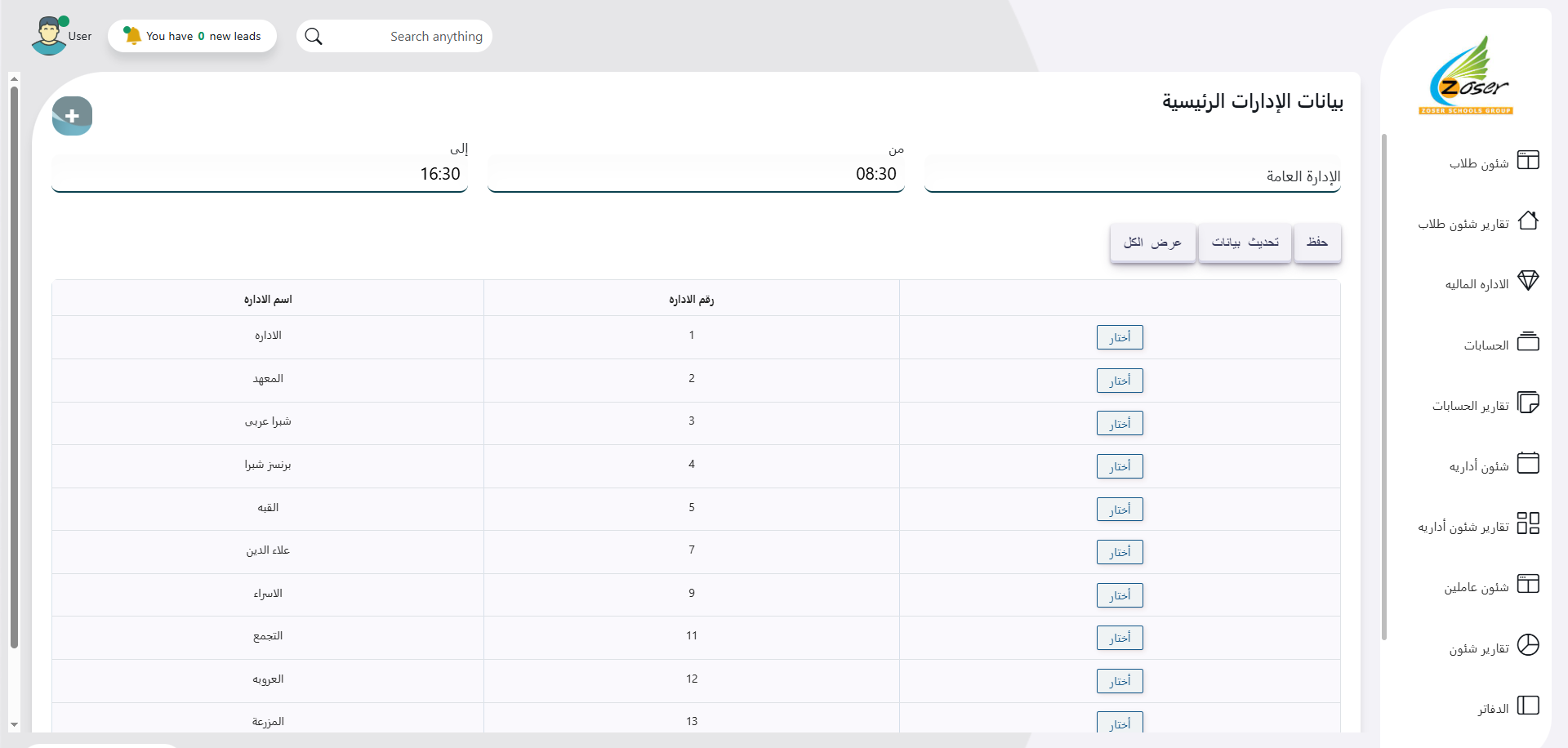Click the عرض الكل button
This screenshot has width=1568, height=748.
point(1152,243)
